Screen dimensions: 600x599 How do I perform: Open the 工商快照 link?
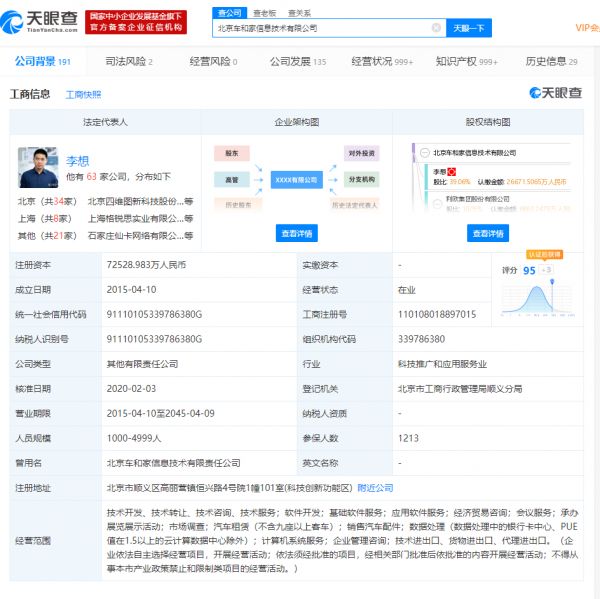coord(84,94)
